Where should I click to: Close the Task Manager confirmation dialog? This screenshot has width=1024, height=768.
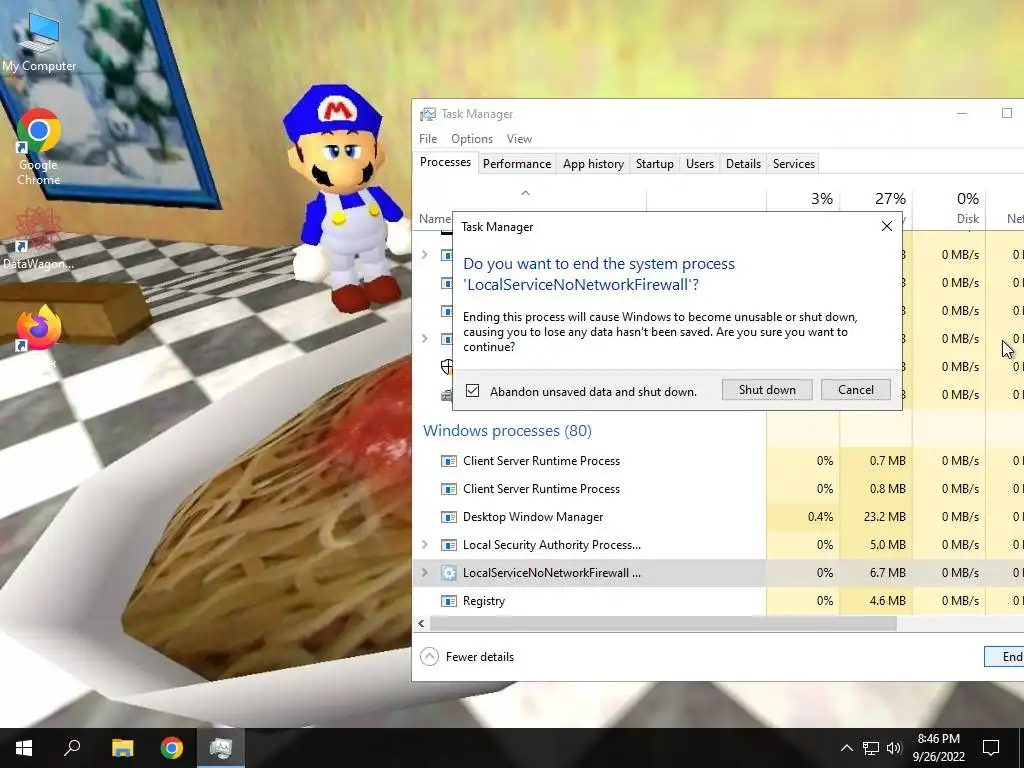pos(886,226)
